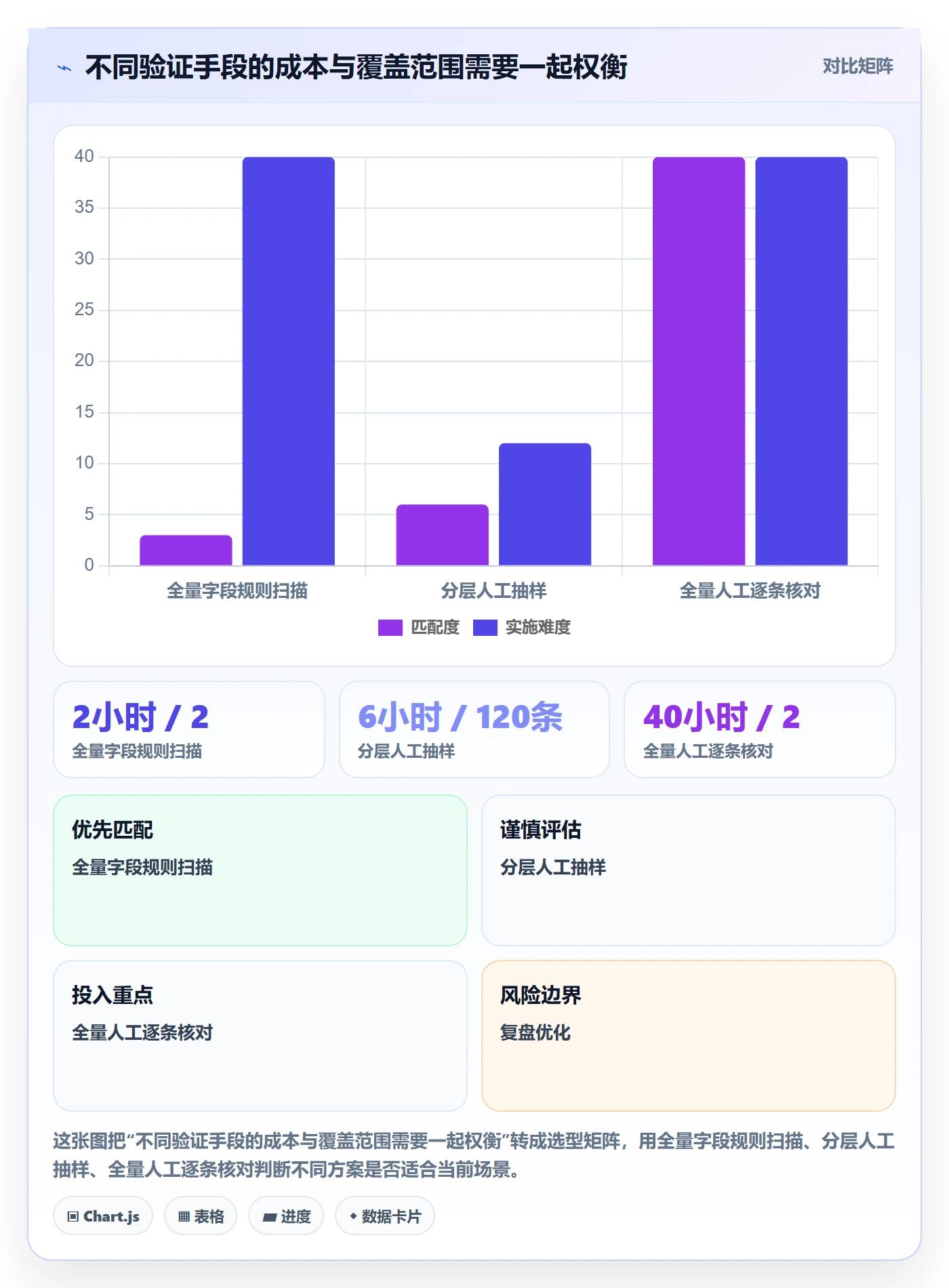949x1288 pixels.
Task: Click the blue 实施难度 bar for 全量字段规则扫描
Action: (289, 361)
